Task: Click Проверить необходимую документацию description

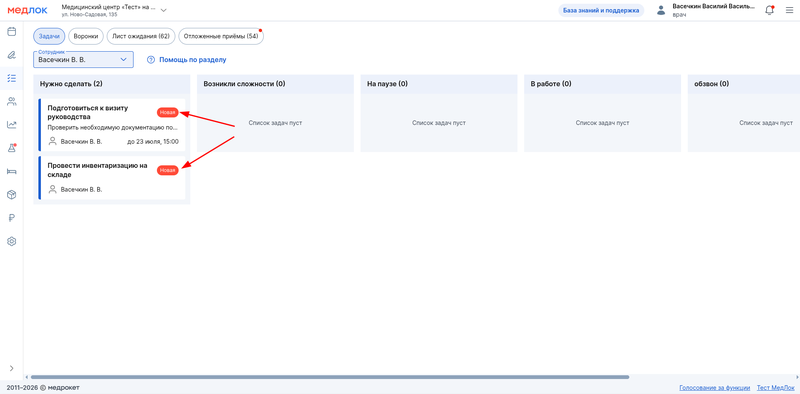Action: [113, 128]
